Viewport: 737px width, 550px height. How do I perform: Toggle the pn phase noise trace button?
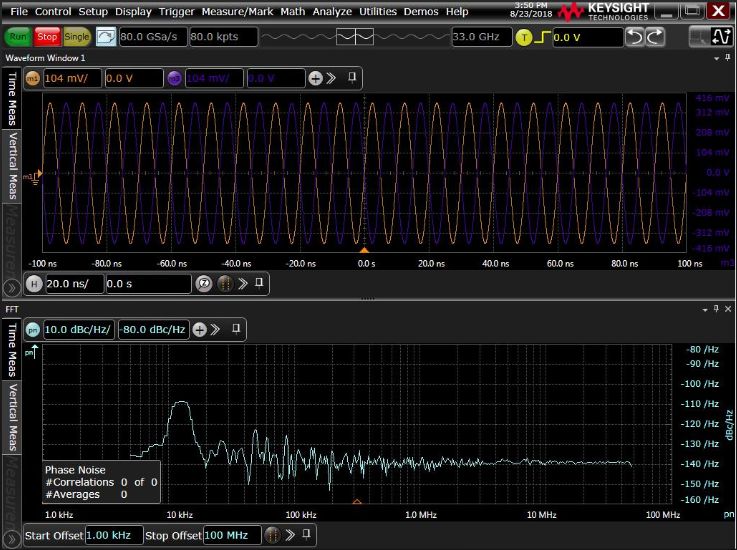[32, 329]
